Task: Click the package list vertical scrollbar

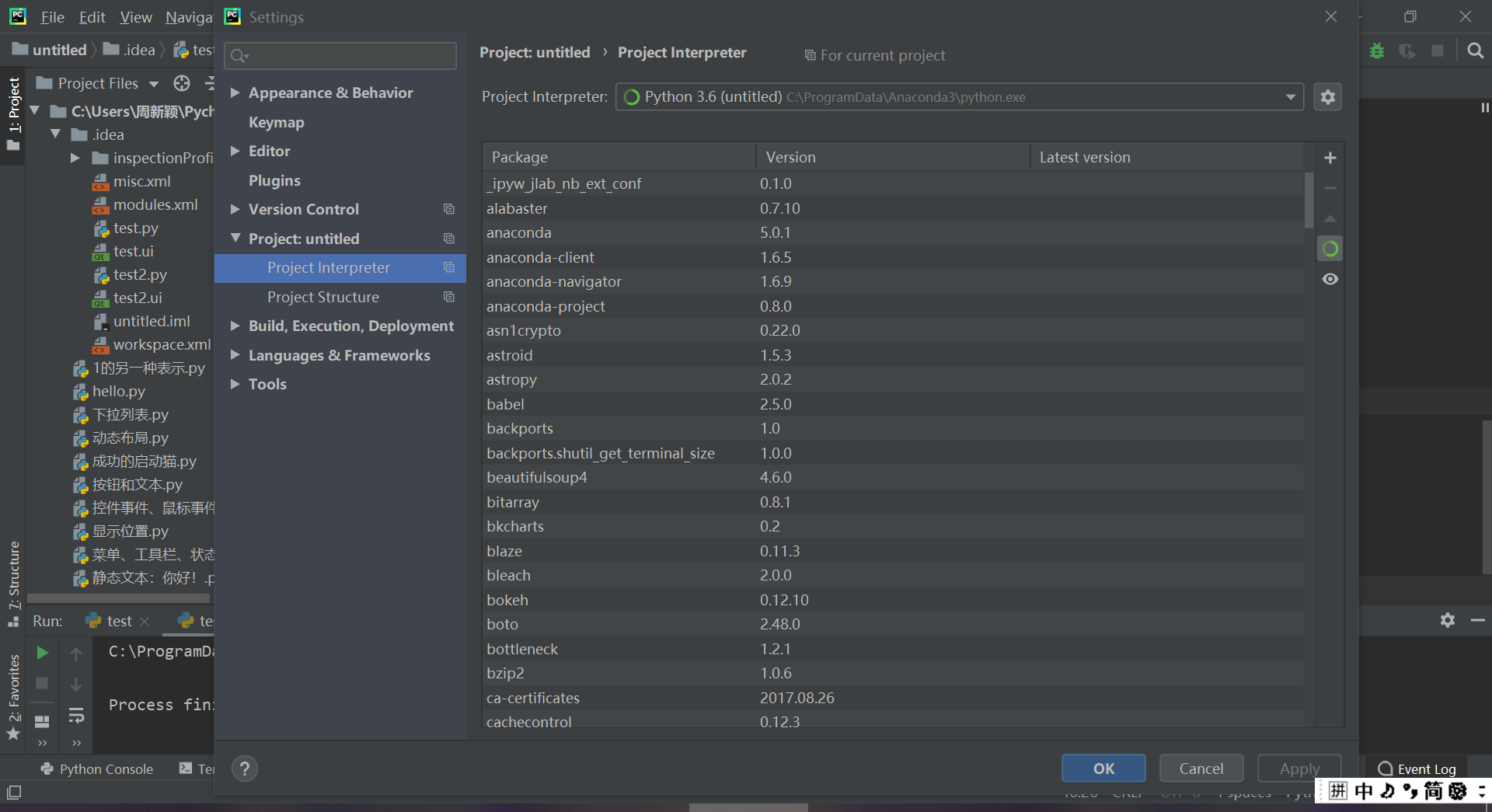Action: pyautogui.click(x=1309, y=200)
